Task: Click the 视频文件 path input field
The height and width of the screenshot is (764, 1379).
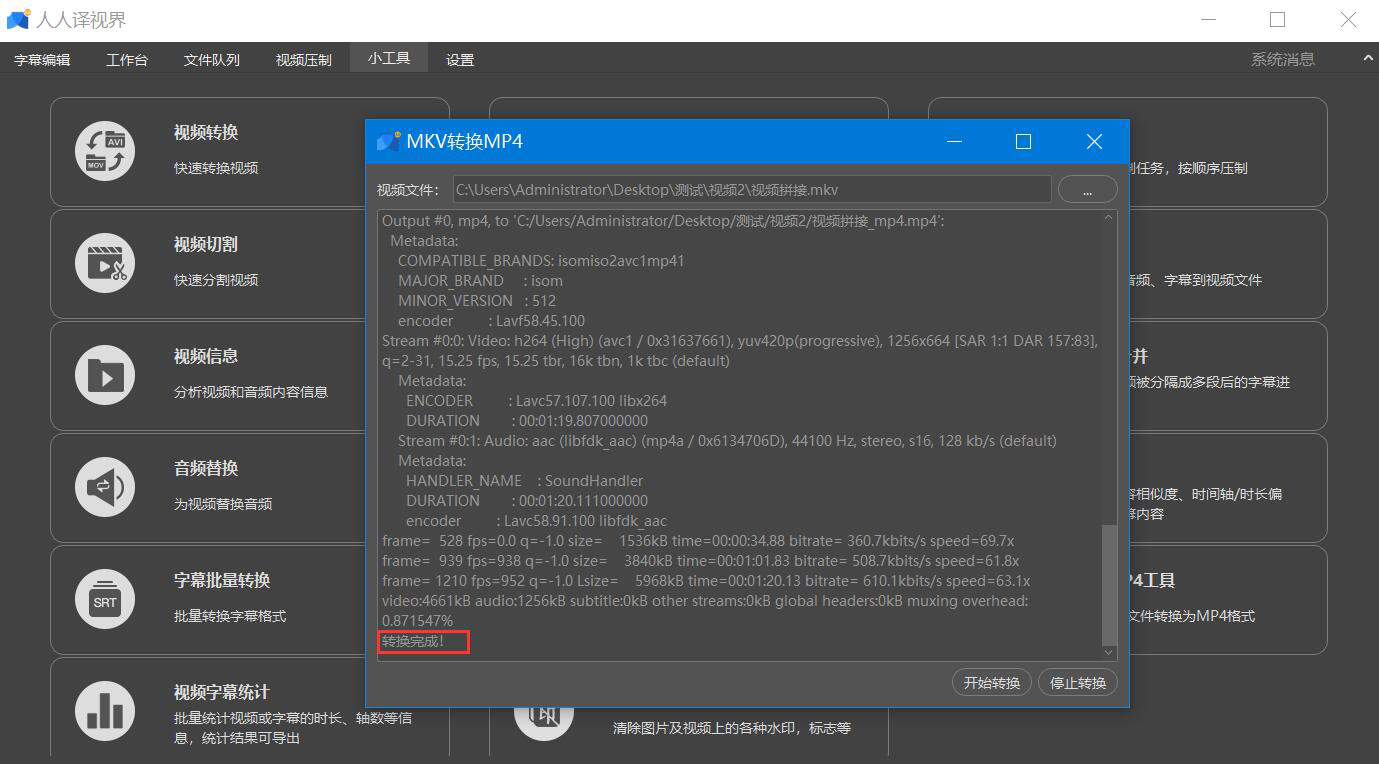Action: pyautogui.click(x=752, y=189)
